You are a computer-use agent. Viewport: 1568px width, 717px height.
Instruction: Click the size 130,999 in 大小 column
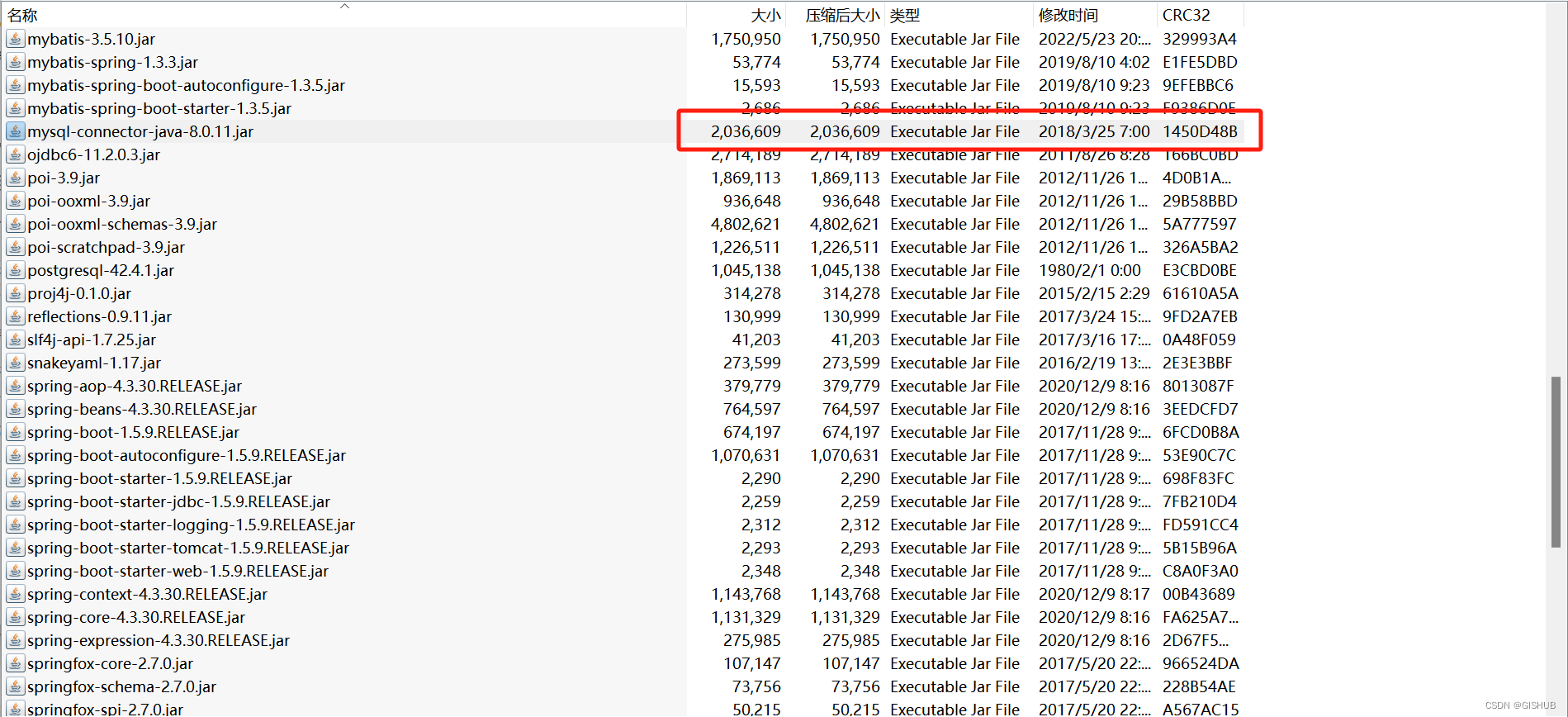pyautogui.click(x=752, y=316)
